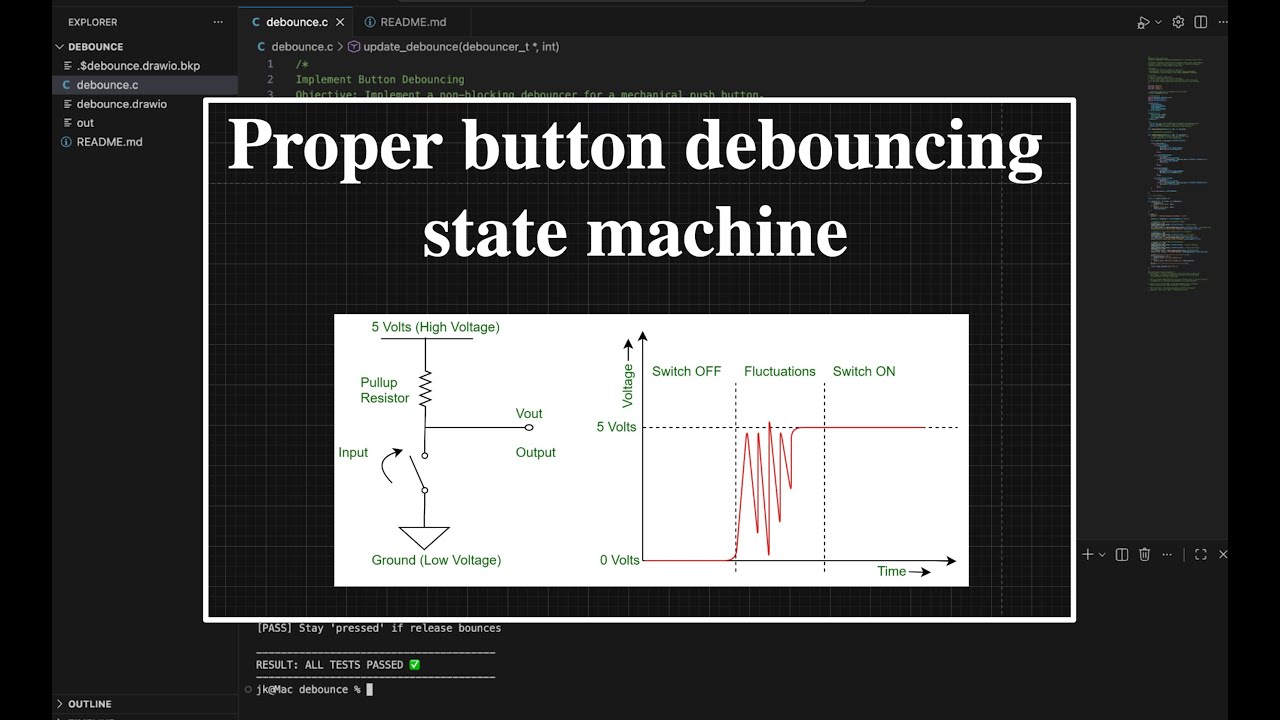Viewport: 1280px width, 720px height.
Task: Click the gear icon in editor toolbar
Action: click(1178, 22)
